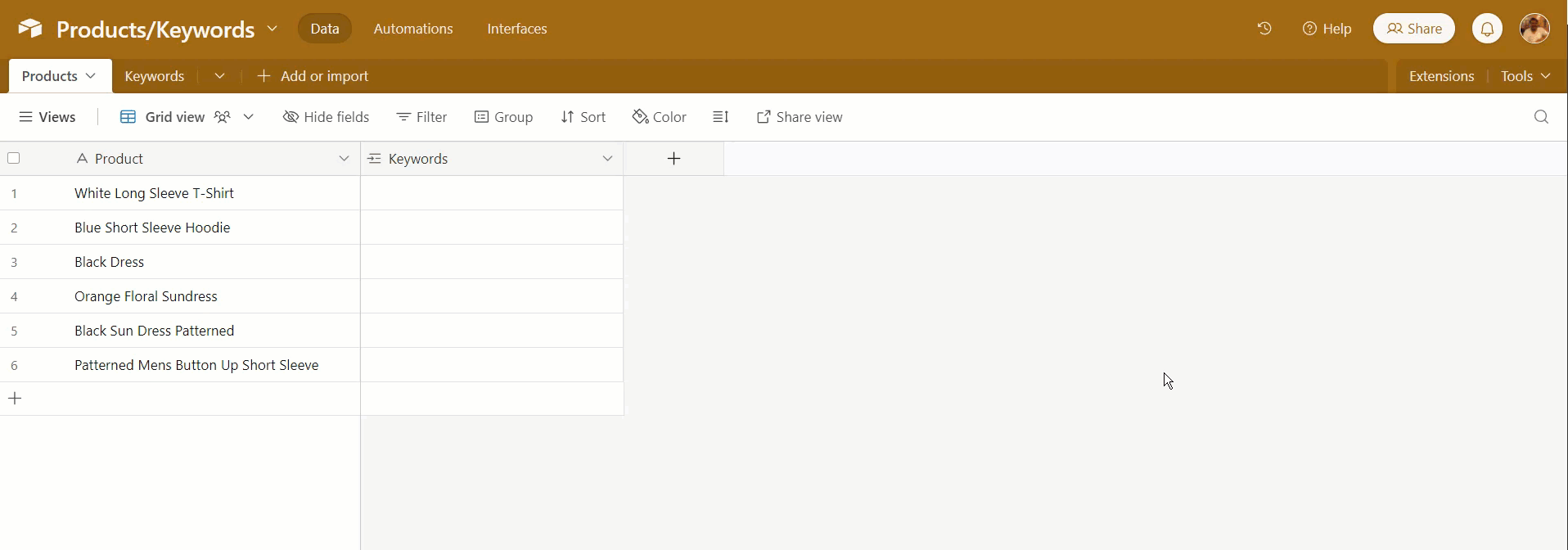The height and width of the screenshot is (550, 1568).
Task: Open Product field menu arrow
Action: click(x=344, y=159)
